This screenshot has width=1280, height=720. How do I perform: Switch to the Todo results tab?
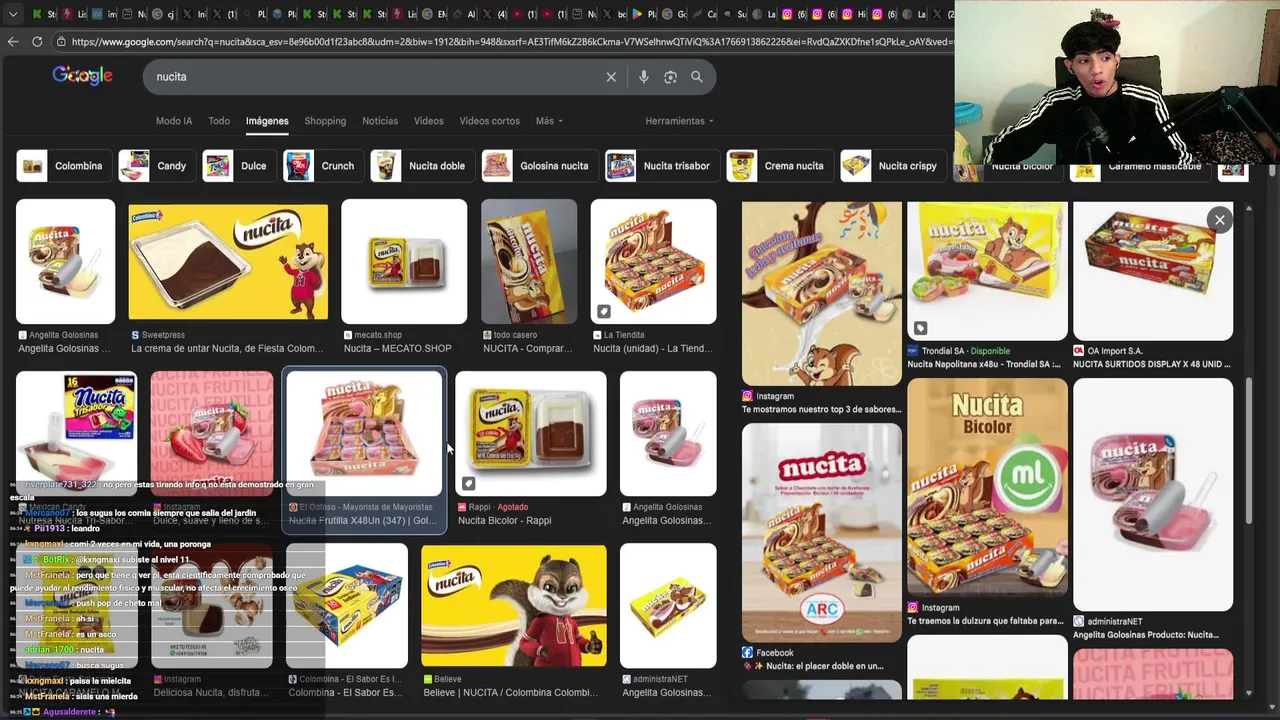pos(219,121)
